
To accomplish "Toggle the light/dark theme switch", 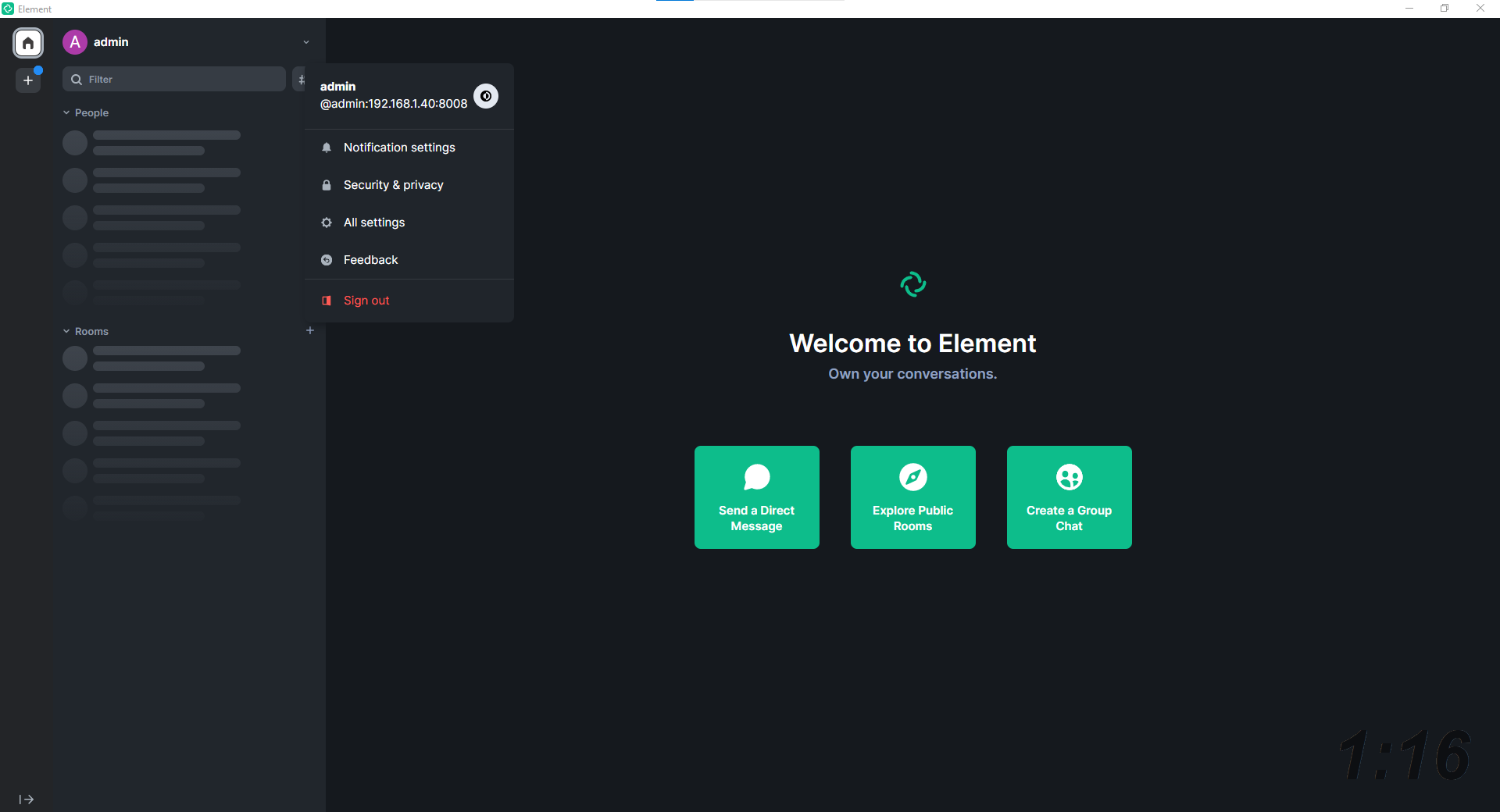I will click(x=486, y=96).
